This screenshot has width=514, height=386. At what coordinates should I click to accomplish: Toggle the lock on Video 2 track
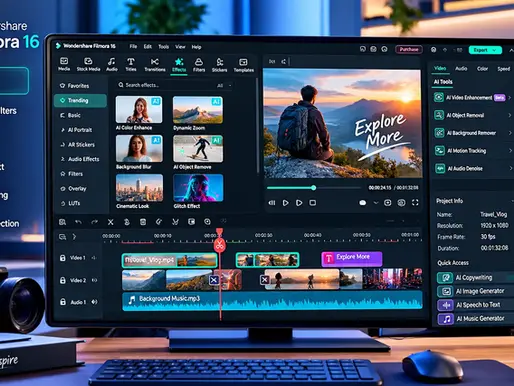(x=62, y=280)
